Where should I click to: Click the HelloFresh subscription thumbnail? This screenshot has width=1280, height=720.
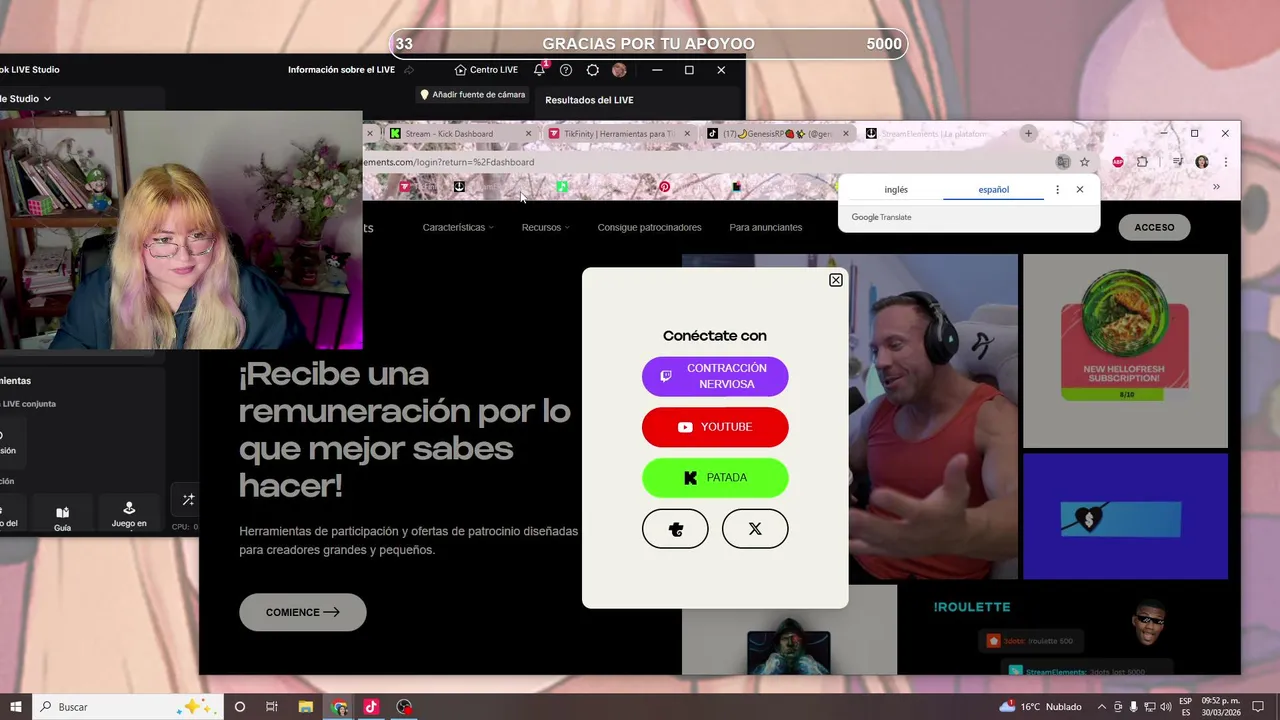click(1125, 350)
